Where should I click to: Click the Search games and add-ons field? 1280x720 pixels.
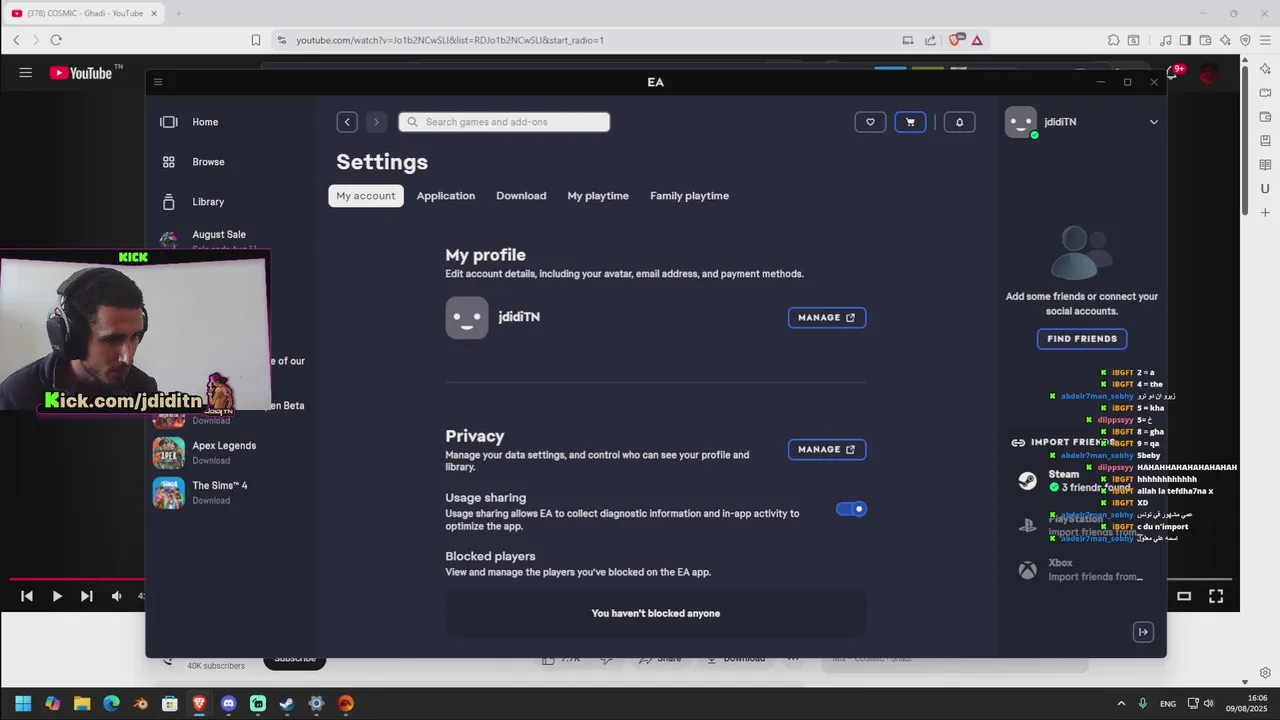[x=504, y=122]
